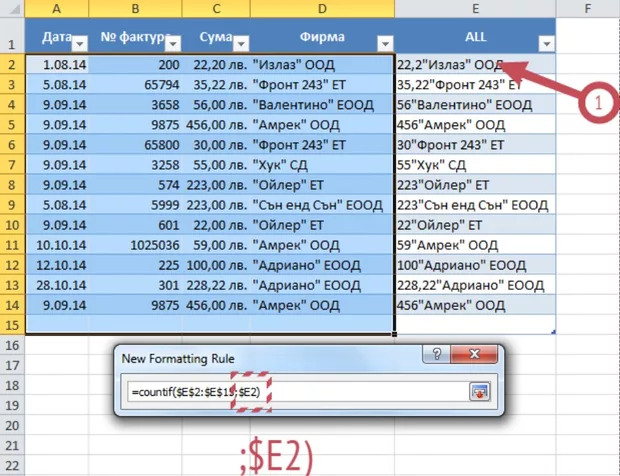
Task: Click the row 16 header
Action: coord(13,345)
